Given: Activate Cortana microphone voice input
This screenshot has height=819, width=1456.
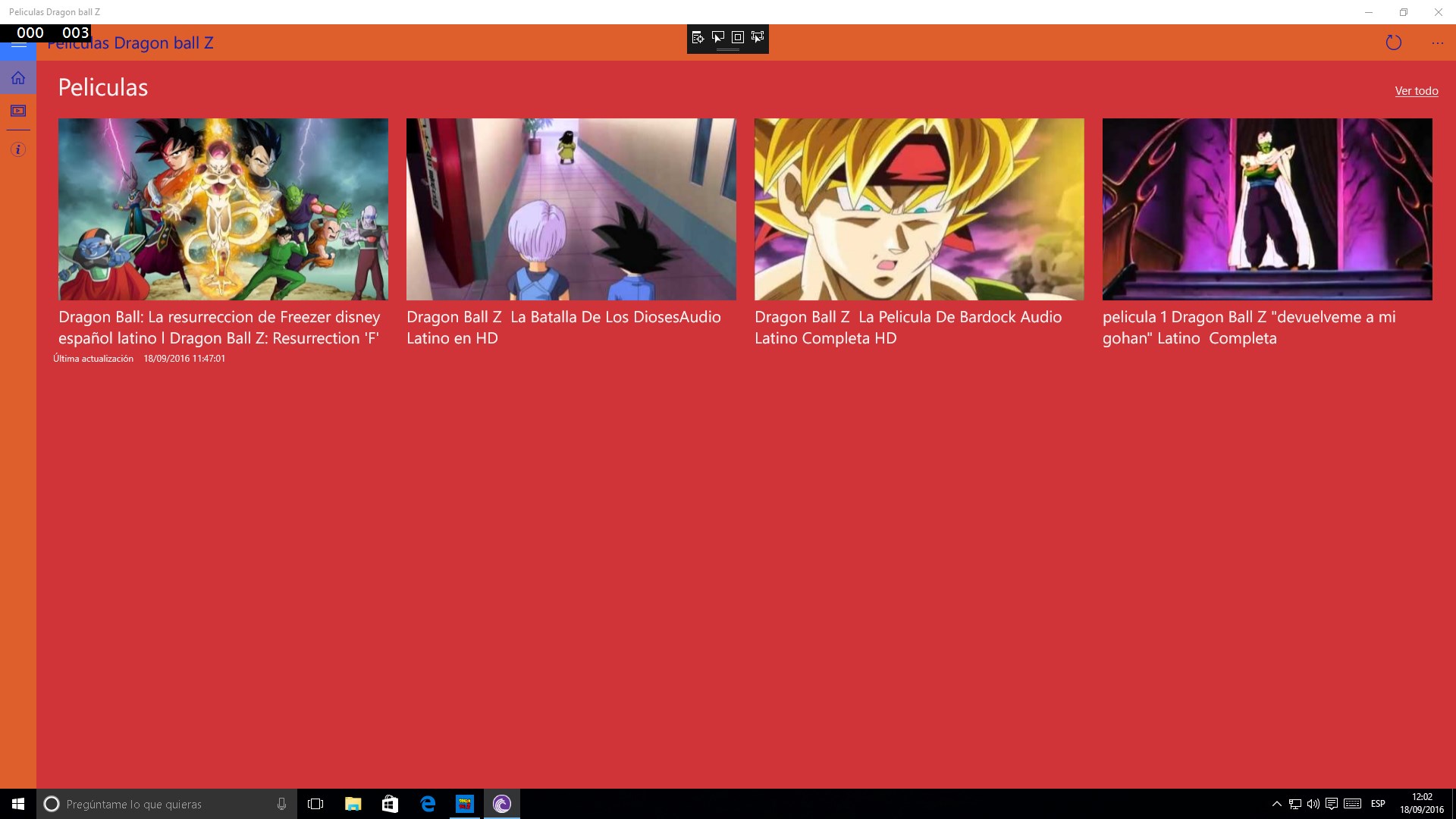Looking at the screenshot, I should click(x=281, y=804).
